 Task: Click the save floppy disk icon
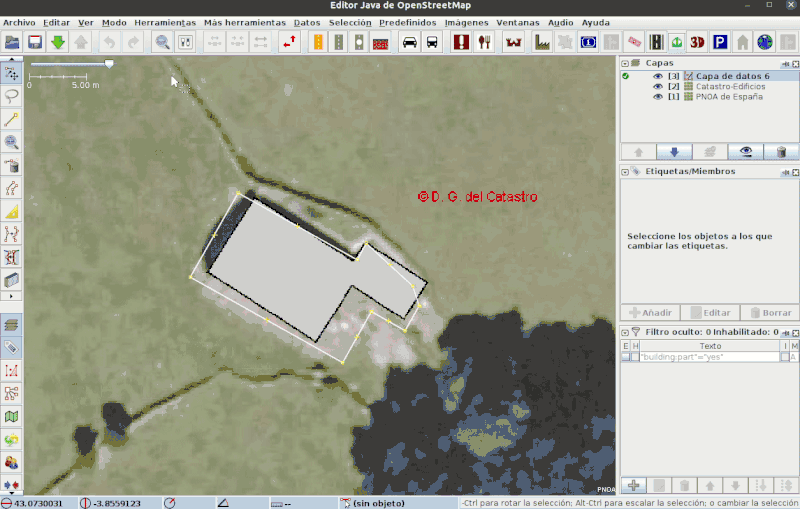click(35, 42)
